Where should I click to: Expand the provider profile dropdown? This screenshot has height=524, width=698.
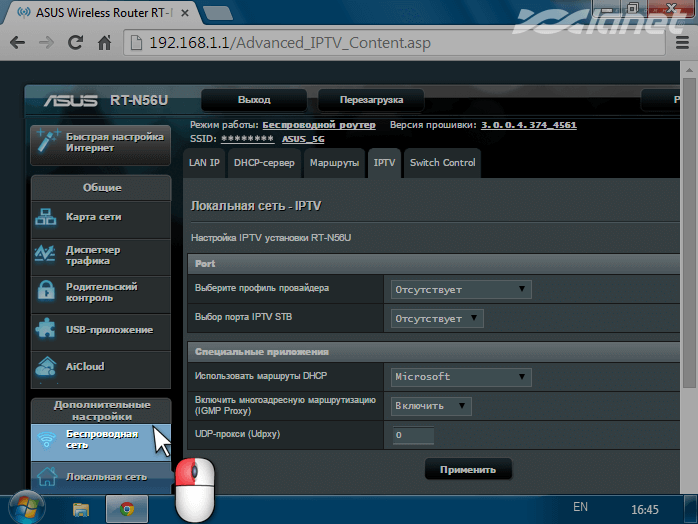click(x=460, y=290)
